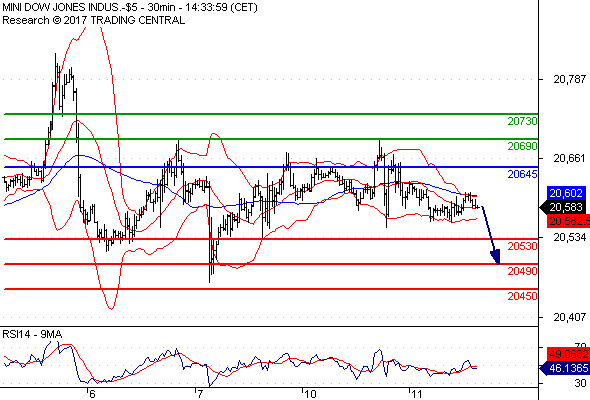Click the red 20,582.5 price tag
This screenshot has width=590, height=400.
(x=568, y=221)
